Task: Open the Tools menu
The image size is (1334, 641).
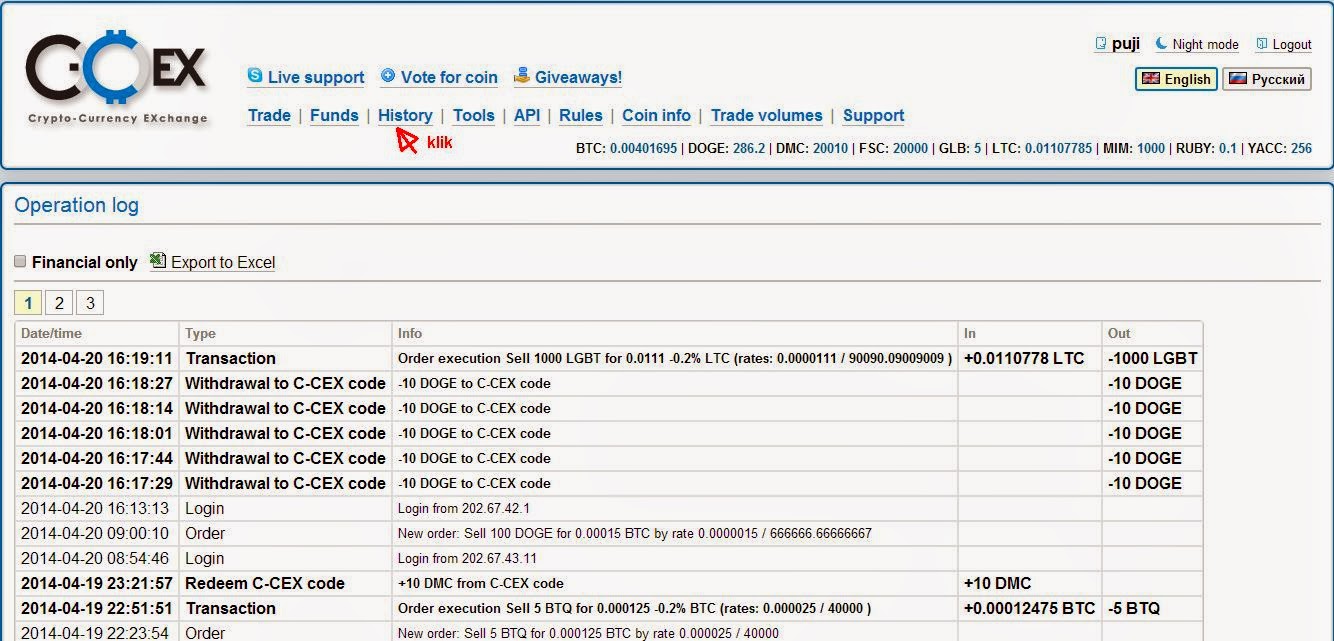Action: [x=474, y=115]
